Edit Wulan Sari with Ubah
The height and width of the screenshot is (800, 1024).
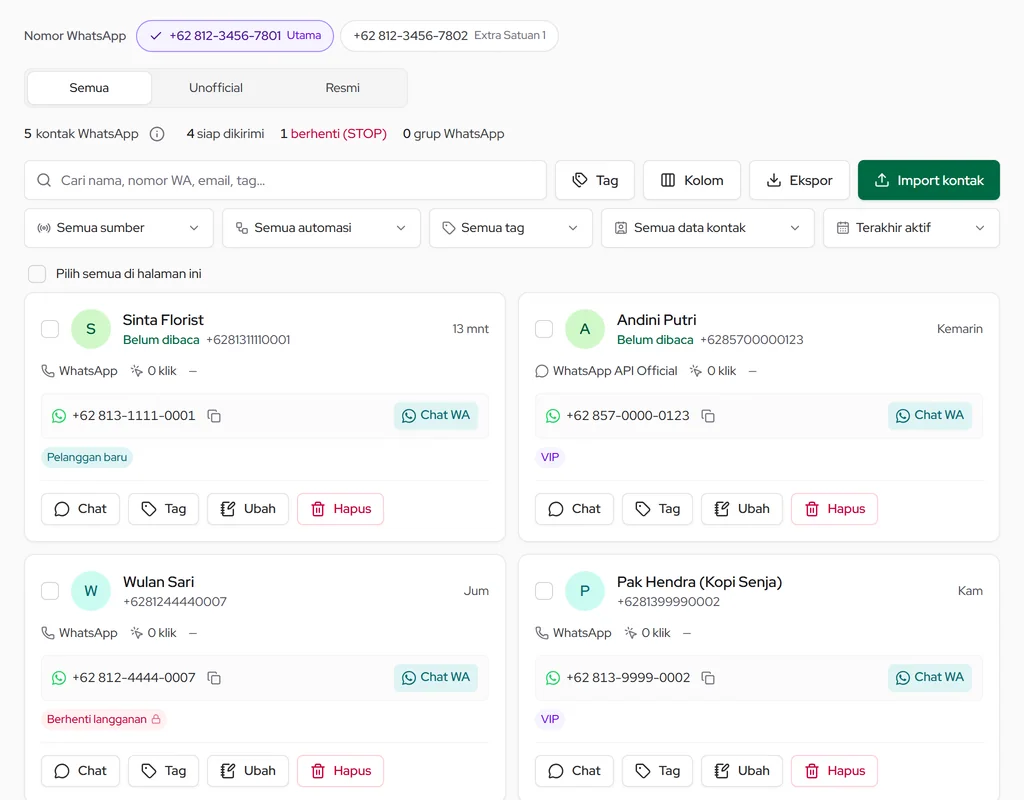[x=248, y=771]
